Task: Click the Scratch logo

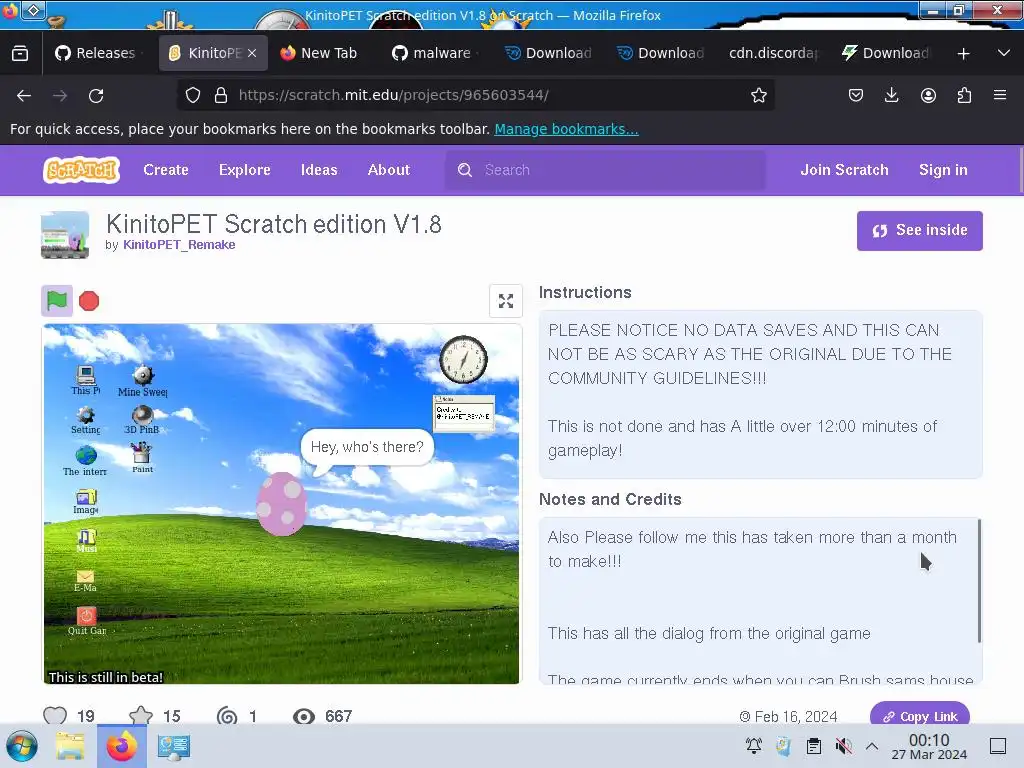Action: 82,170
